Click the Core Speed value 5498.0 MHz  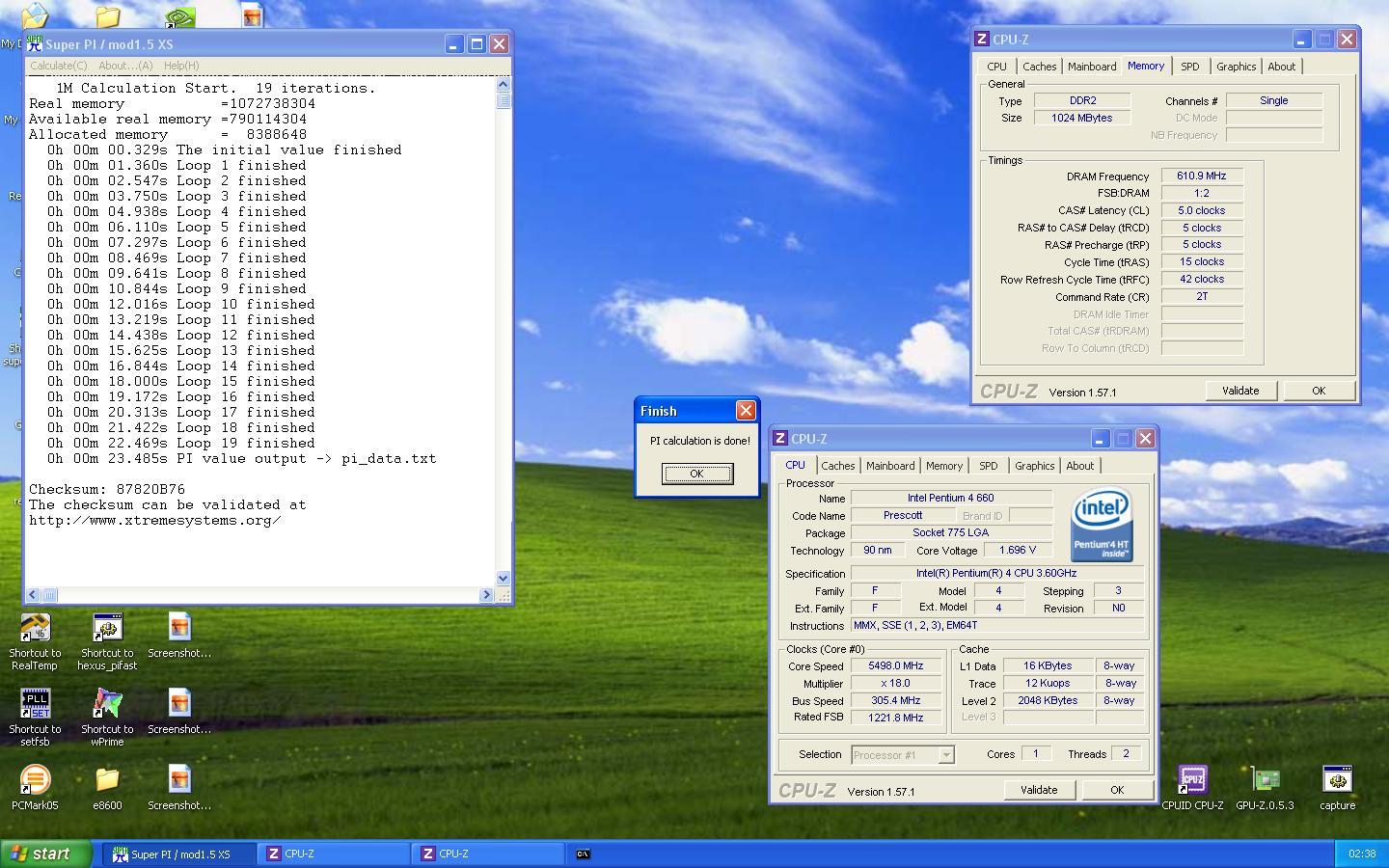(x=896, y=666)
